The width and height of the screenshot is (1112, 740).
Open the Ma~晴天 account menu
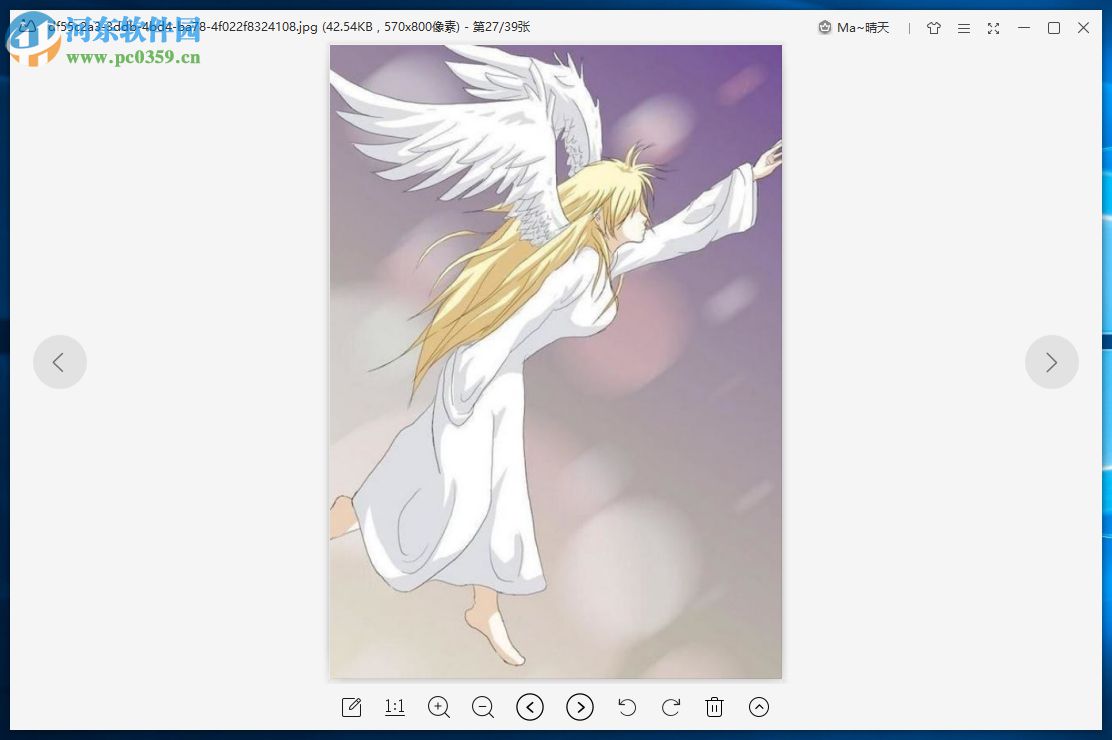[864, 28]
